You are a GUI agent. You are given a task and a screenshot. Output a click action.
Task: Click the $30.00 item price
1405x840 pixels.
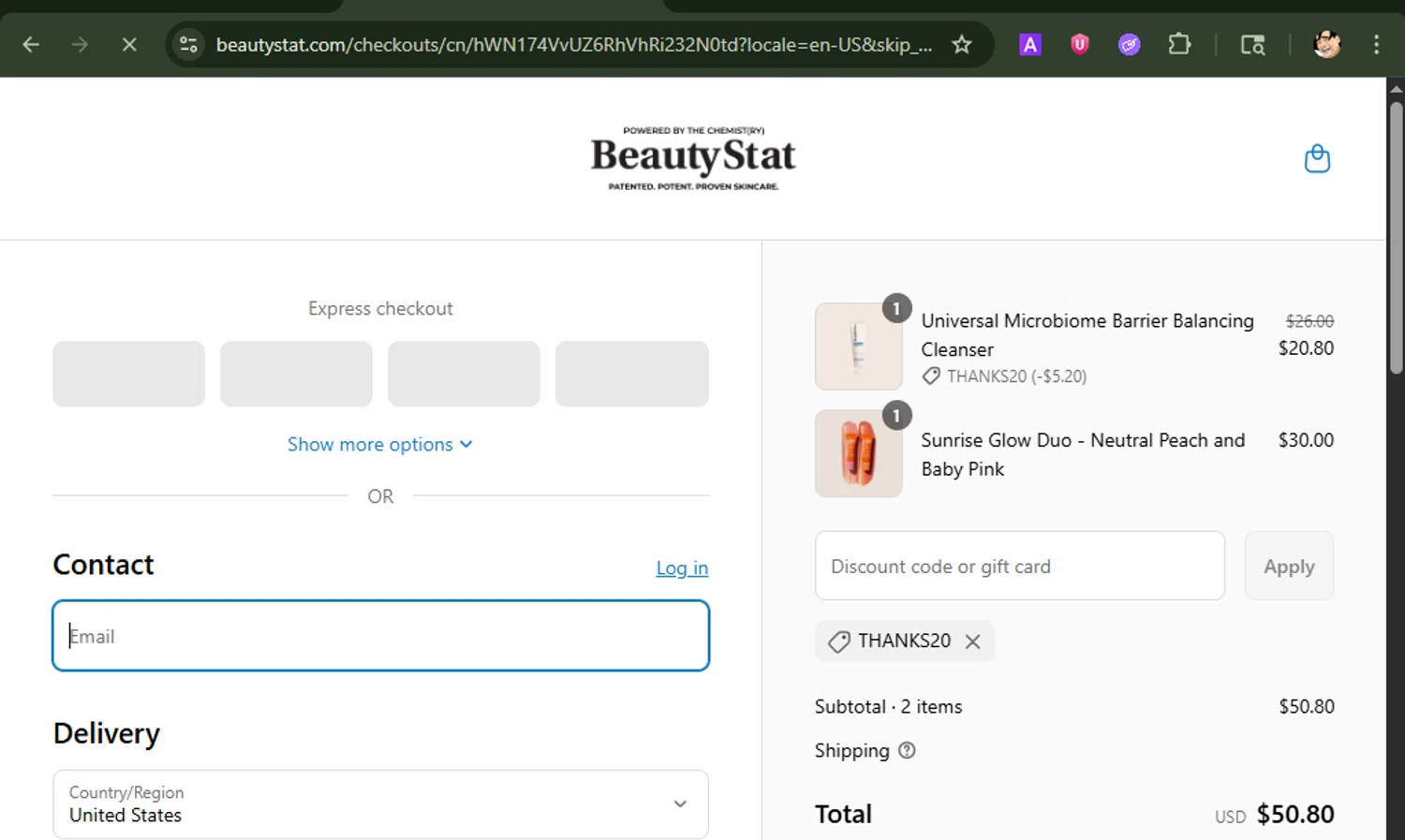[1306, 440]
